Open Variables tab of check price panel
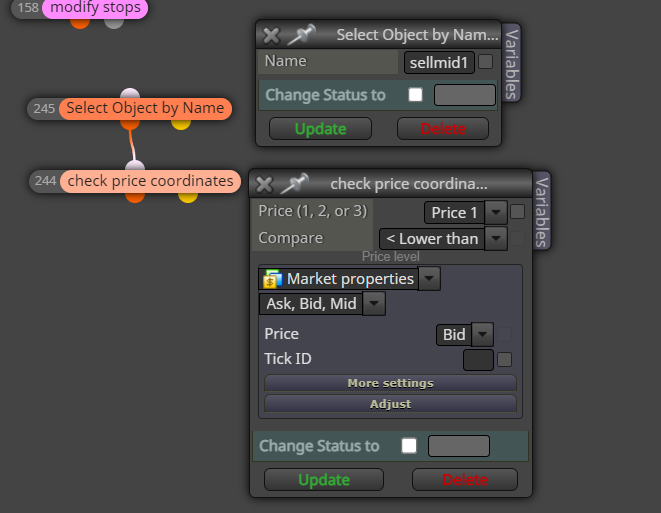The width and height of the screenshot is (661, 513). tap(541, 211)
